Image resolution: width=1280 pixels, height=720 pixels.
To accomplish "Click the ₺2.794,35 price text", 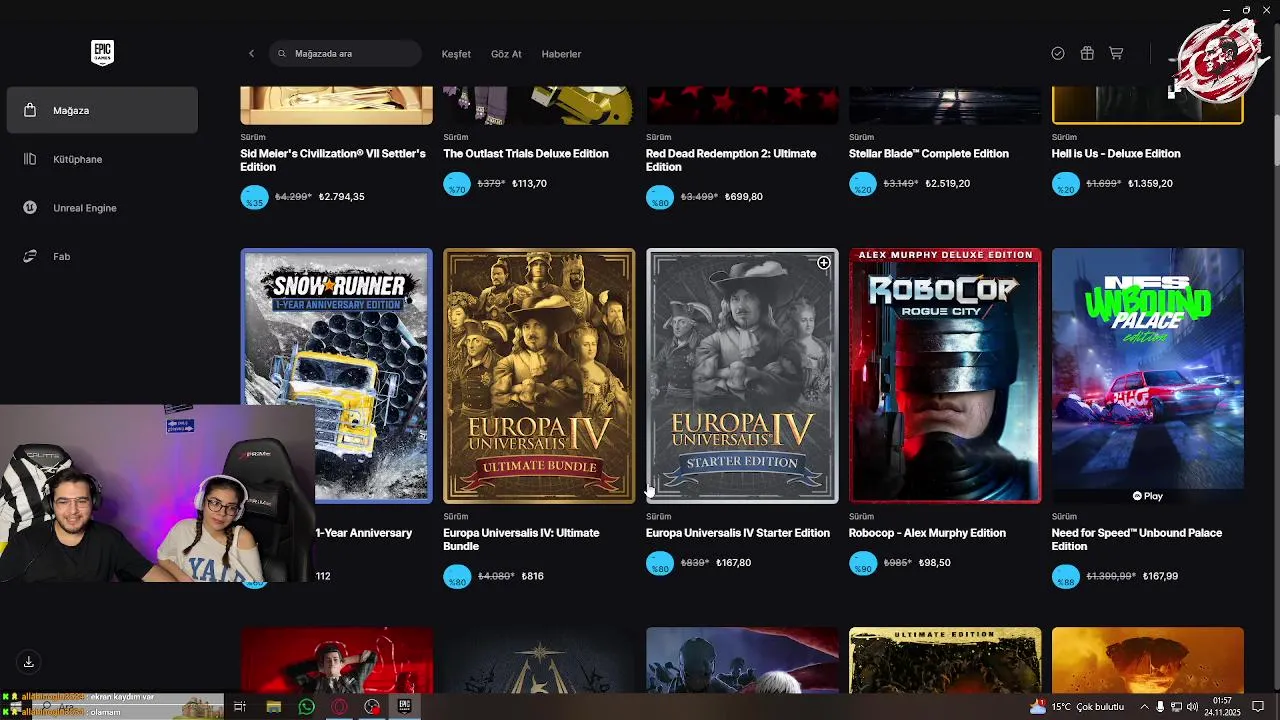I will click(x=341, y=197).
